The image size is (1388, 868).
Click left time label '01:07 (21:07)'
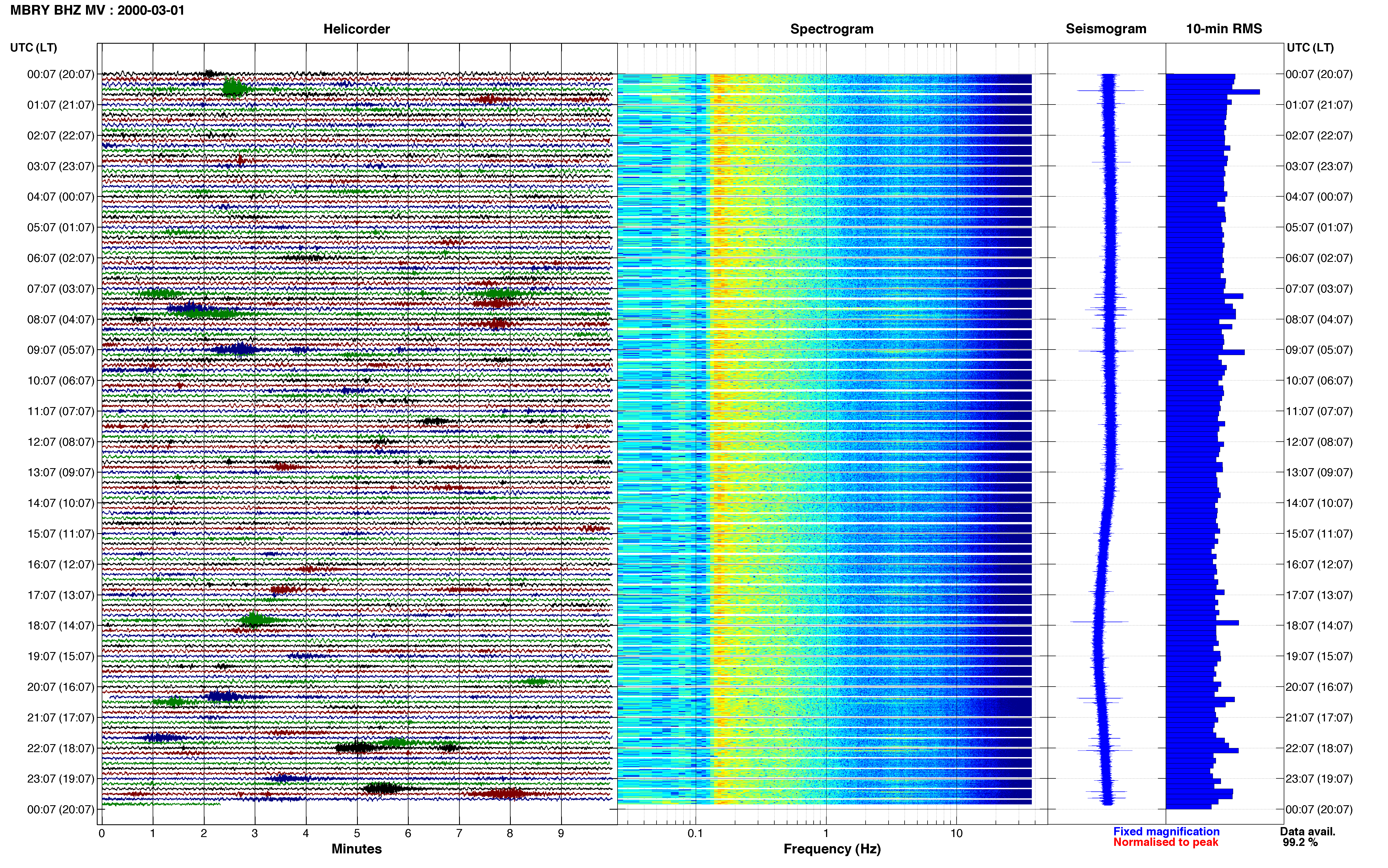(x=61, y=105)
